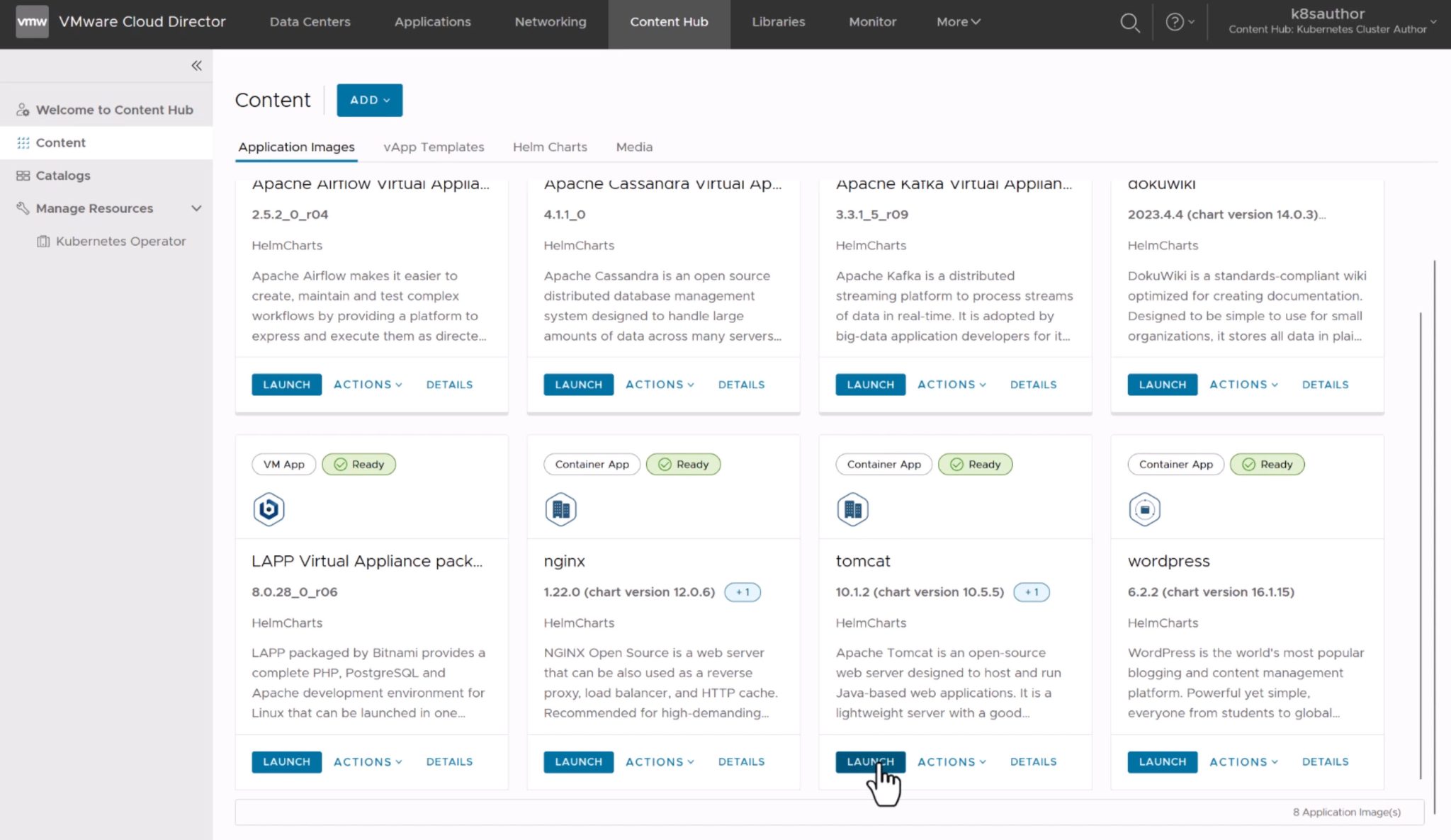Collapse the left sidebar with the chevron
The width and height of the screenshot is (1451, 840).
(x=196, y=65)
